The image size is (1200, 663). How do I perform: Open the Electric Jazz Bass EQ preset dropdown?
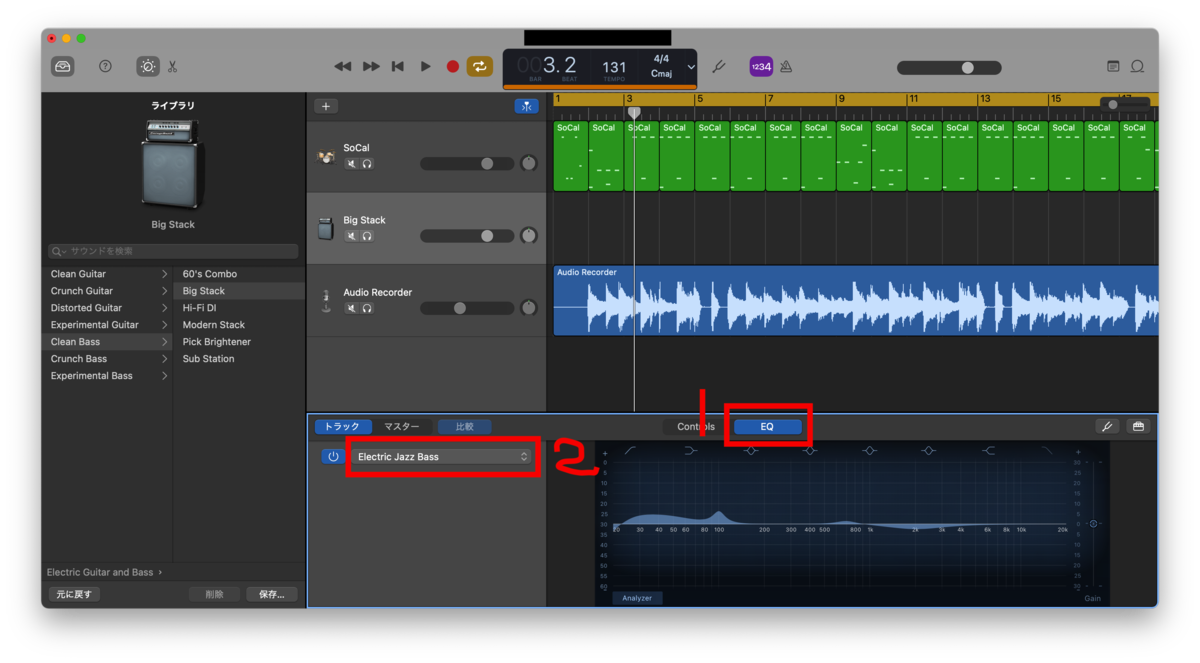click(442, 456)
